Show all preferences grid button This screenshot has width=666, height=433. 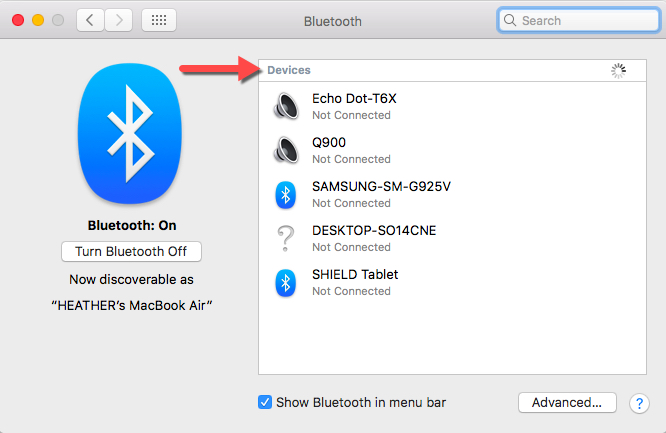(x=159, y=20)
